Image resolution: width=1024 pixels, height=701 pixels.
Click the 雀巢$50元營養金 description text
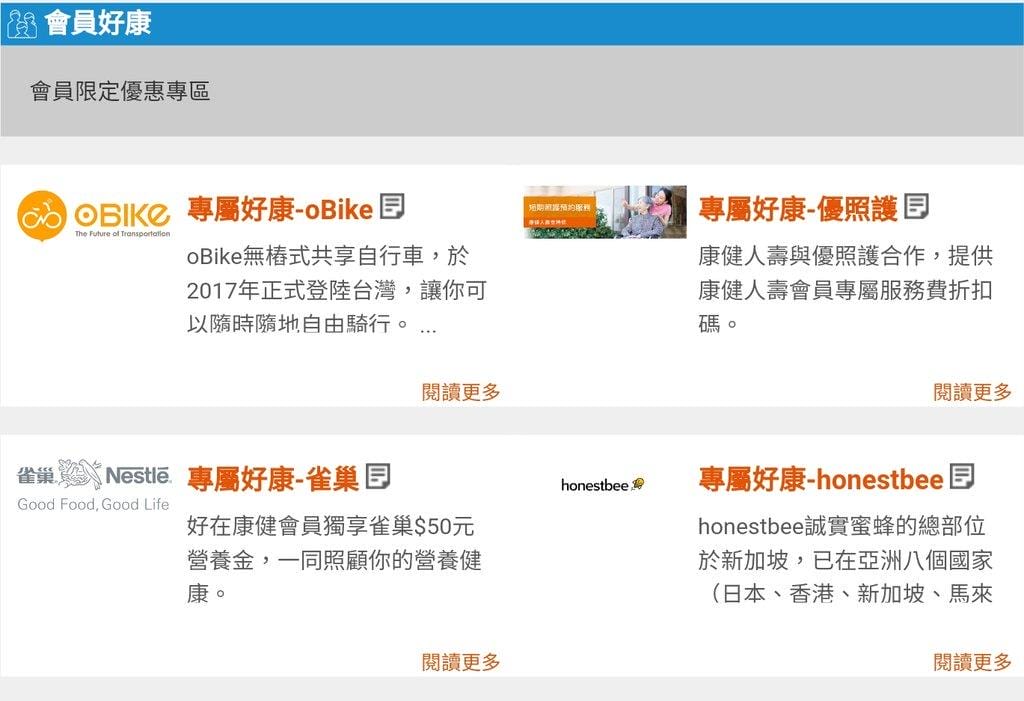pos(334,560)
